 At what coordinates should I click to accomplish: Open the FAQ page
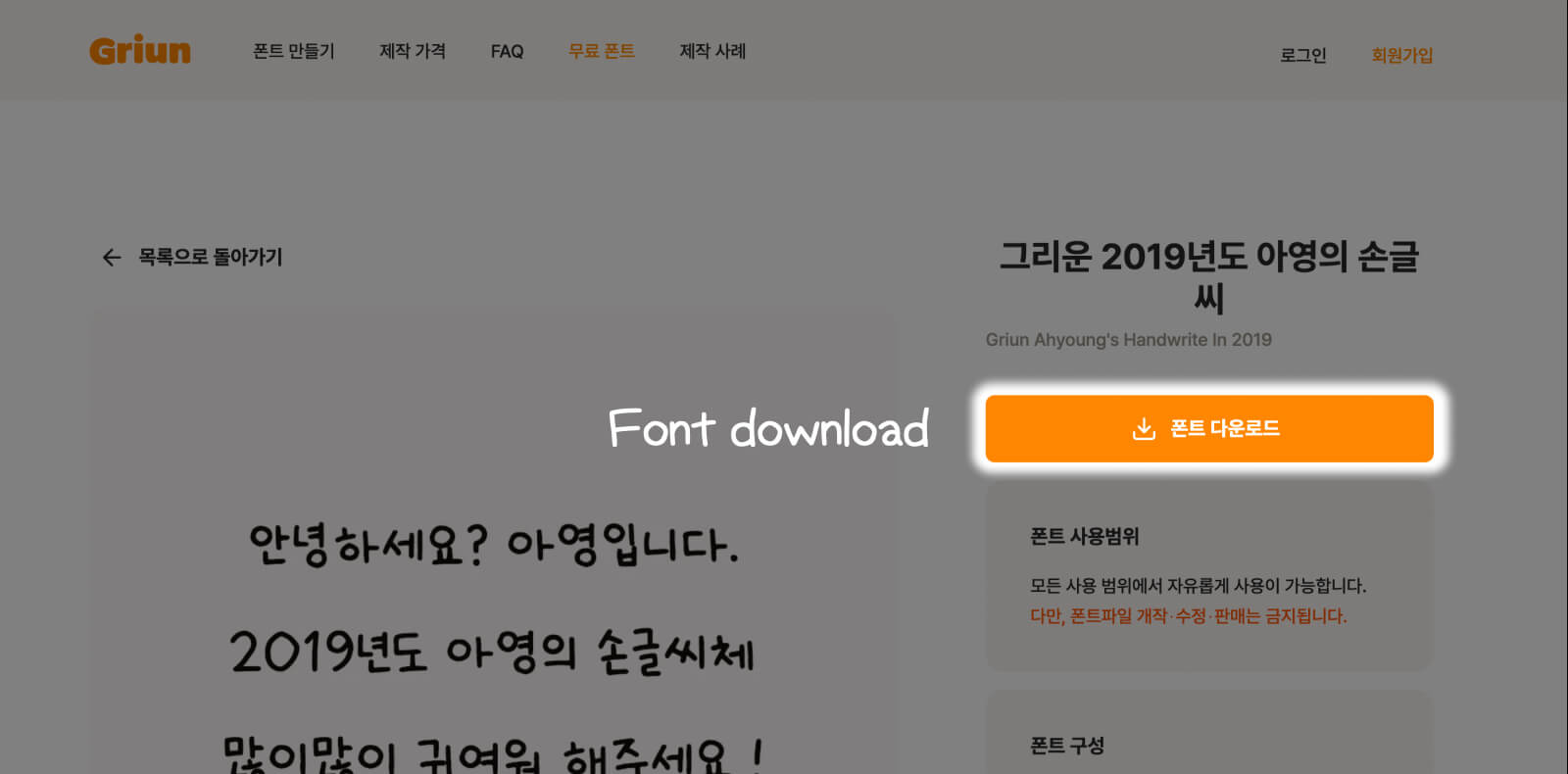coord(507,51)
